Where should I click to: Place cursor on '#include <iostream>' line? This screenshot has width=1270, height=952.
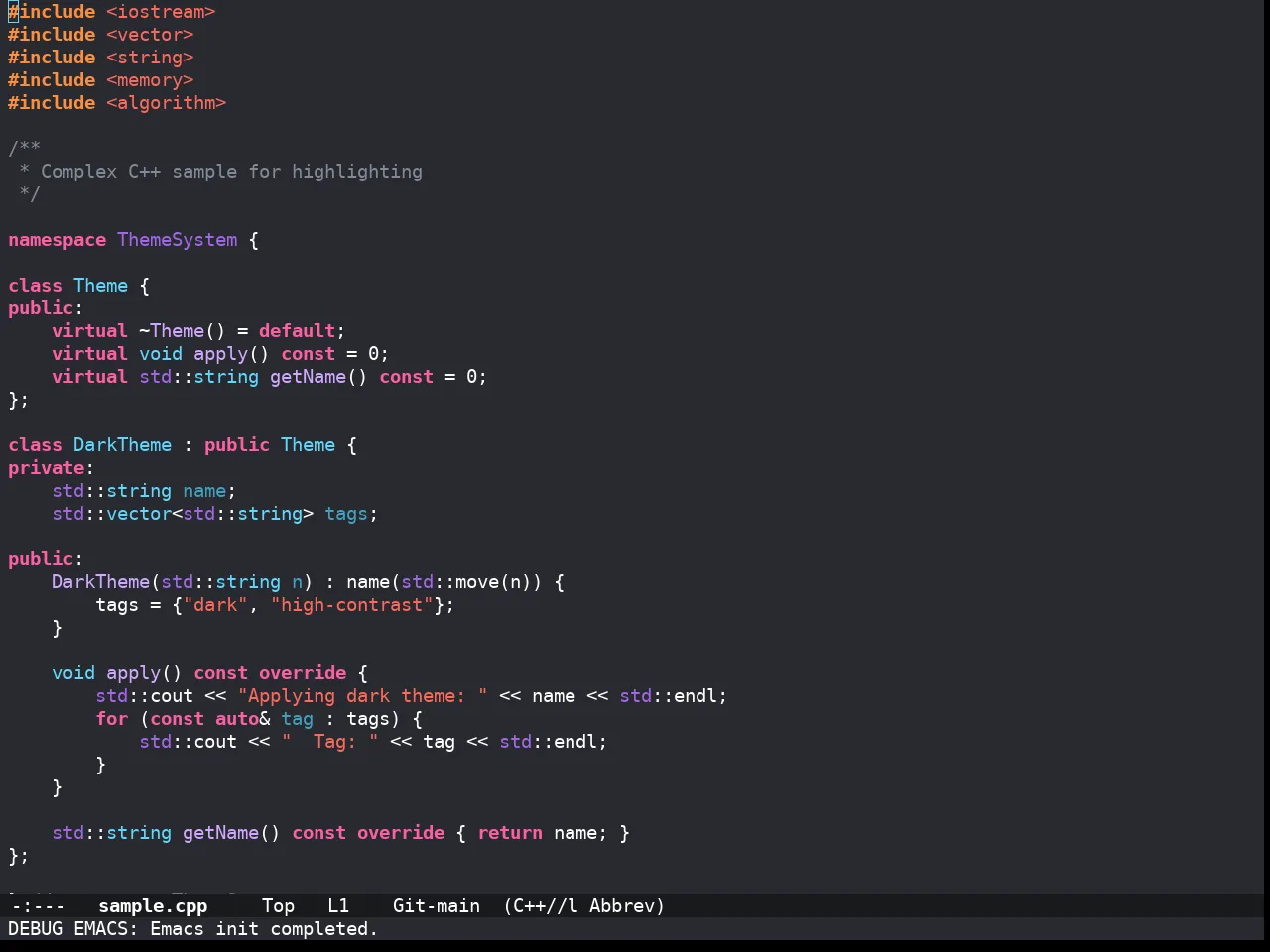(112, 12)
